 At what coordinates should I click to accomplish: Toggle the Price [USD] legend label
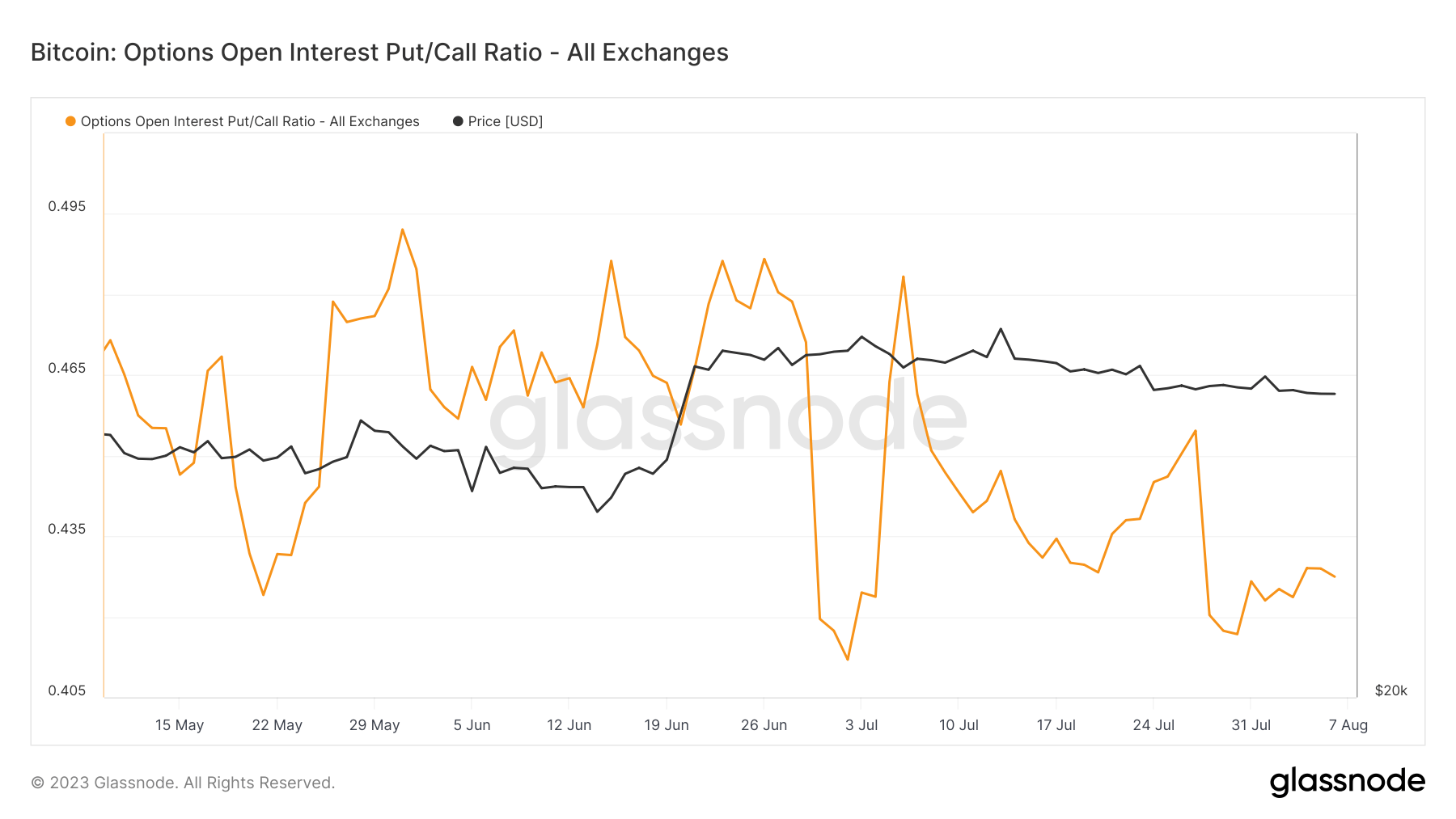coord(505,121)
